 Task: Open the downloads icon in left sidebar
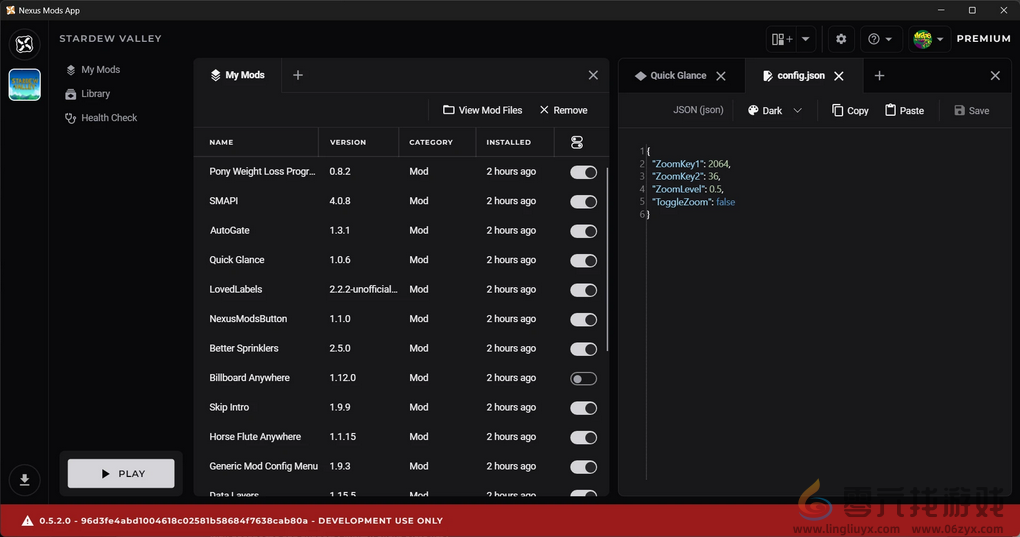click(x=25, y=480)
